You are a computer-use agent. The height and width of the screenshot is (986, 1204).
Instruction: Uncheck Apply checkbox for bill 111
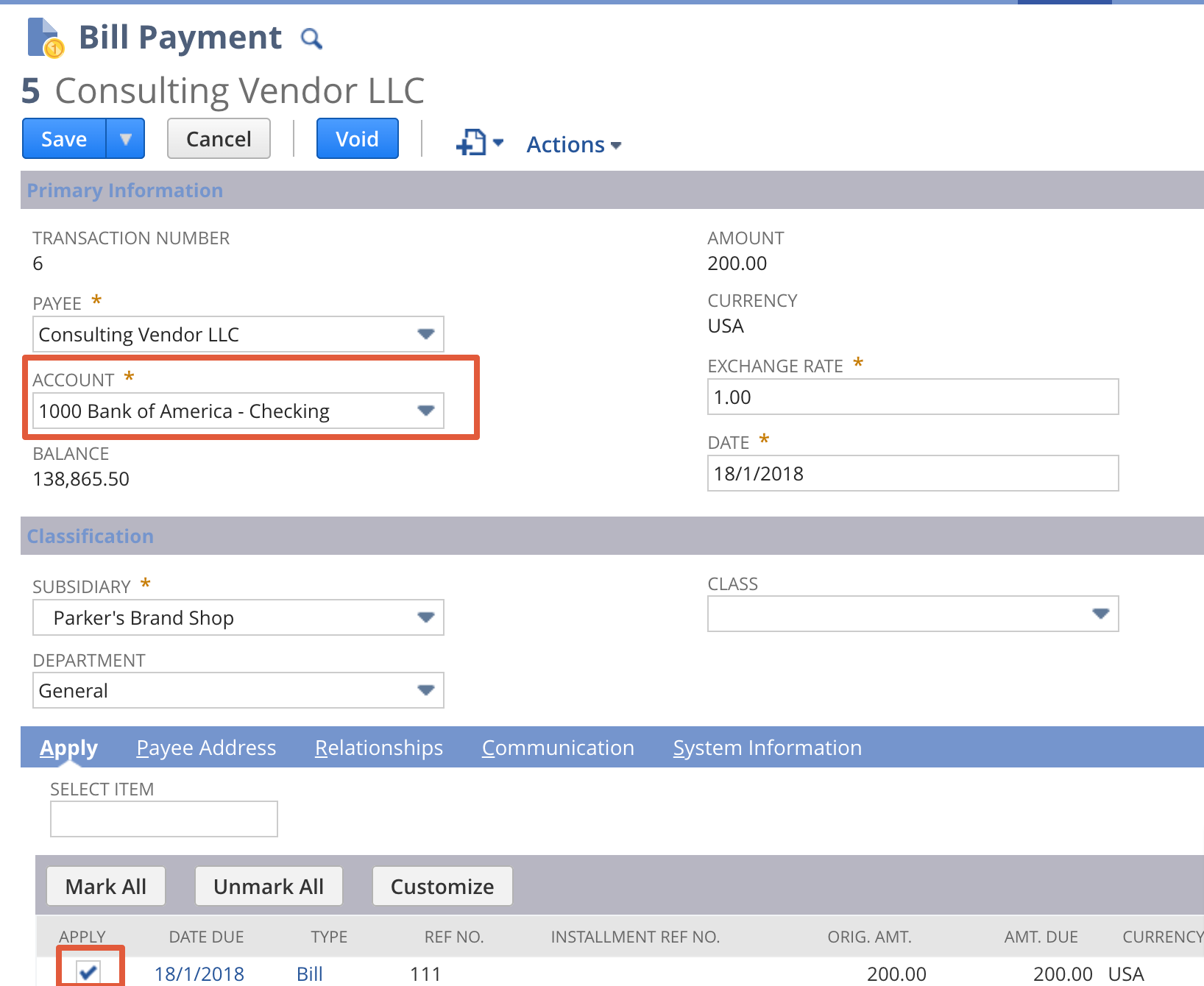coord(88,973)
